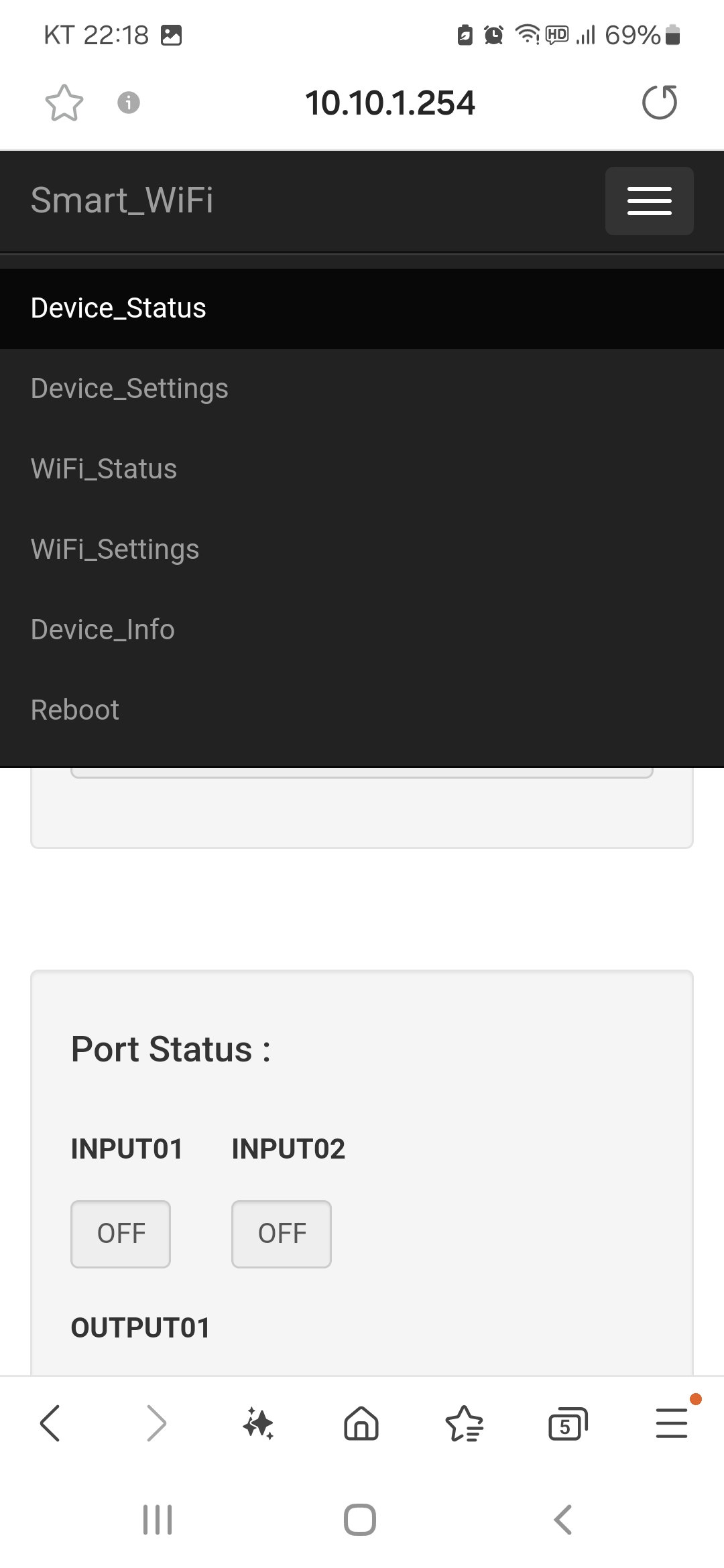Open browser home page icon
The image size is (724, 1568).
(361, 1423)
